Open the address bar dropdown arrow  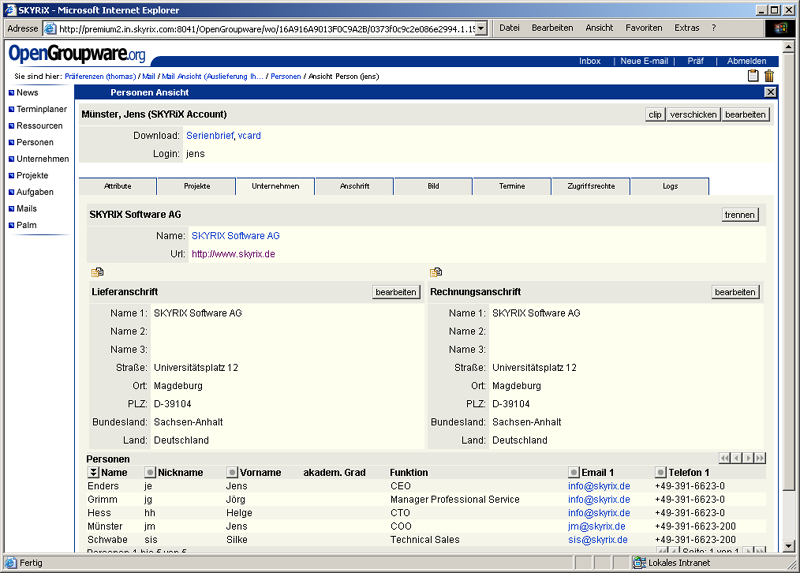coord(482,29)
